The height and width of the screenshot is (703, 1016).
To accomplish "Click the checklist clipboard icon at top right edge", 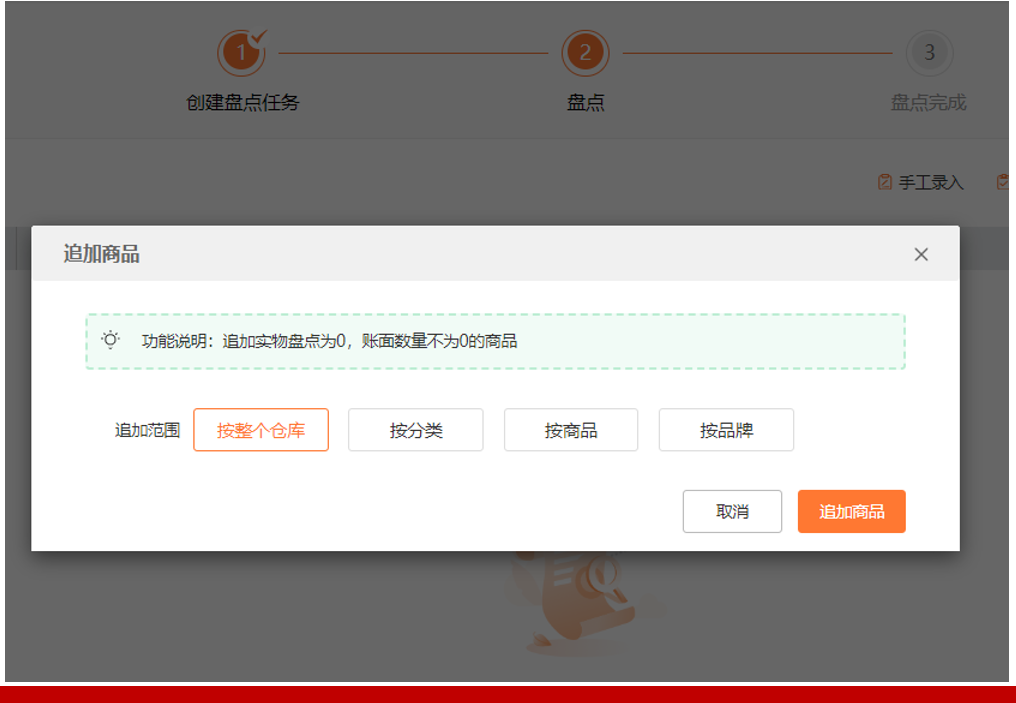I will 1004,183.
